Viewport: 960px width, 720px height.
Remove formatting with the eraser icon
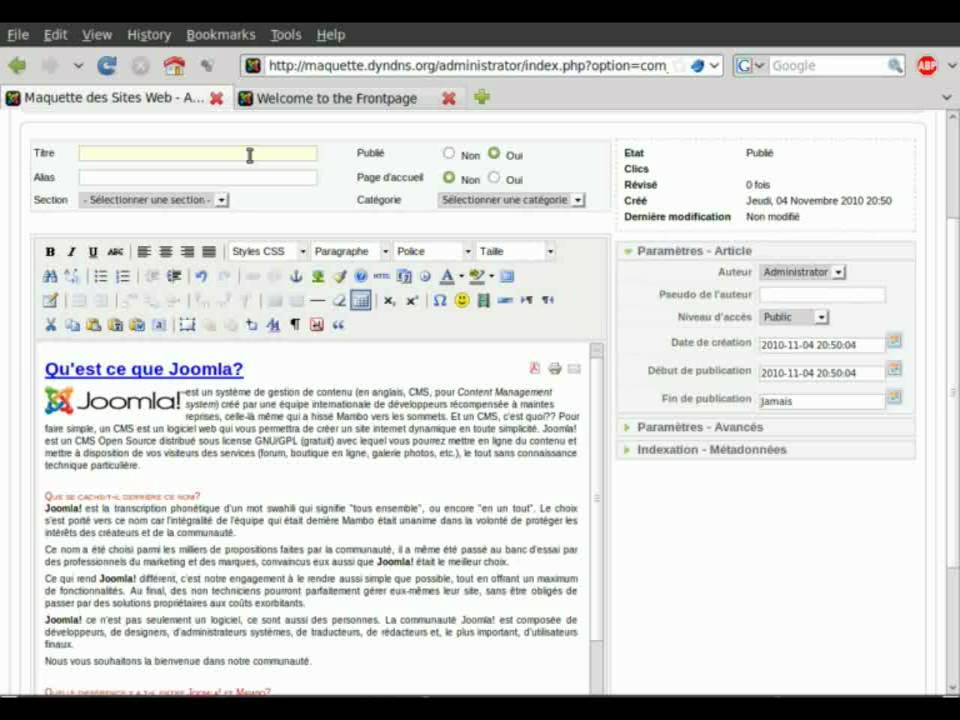339,301
